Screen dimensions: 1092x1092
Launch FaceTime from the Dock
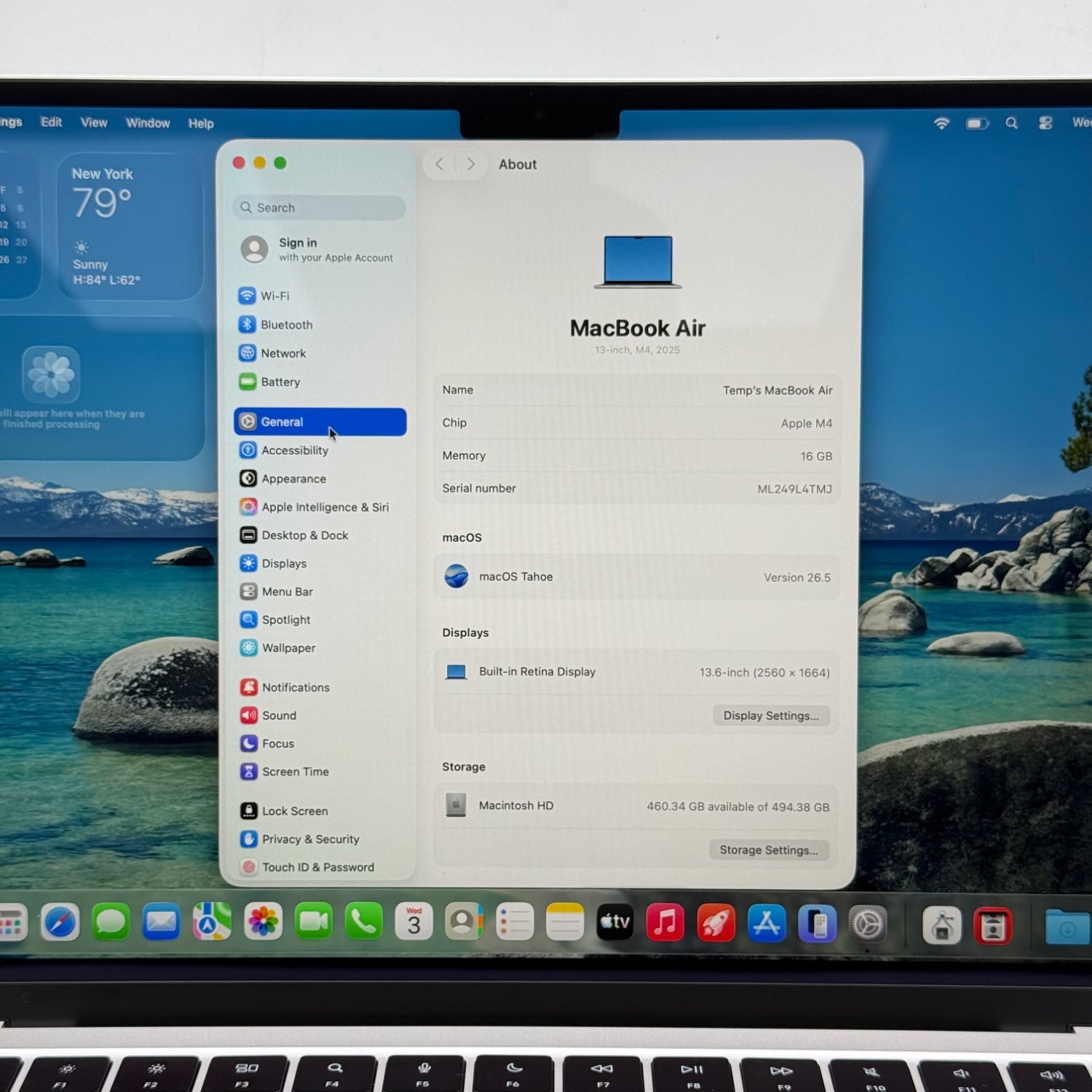[x=314, y=922]
